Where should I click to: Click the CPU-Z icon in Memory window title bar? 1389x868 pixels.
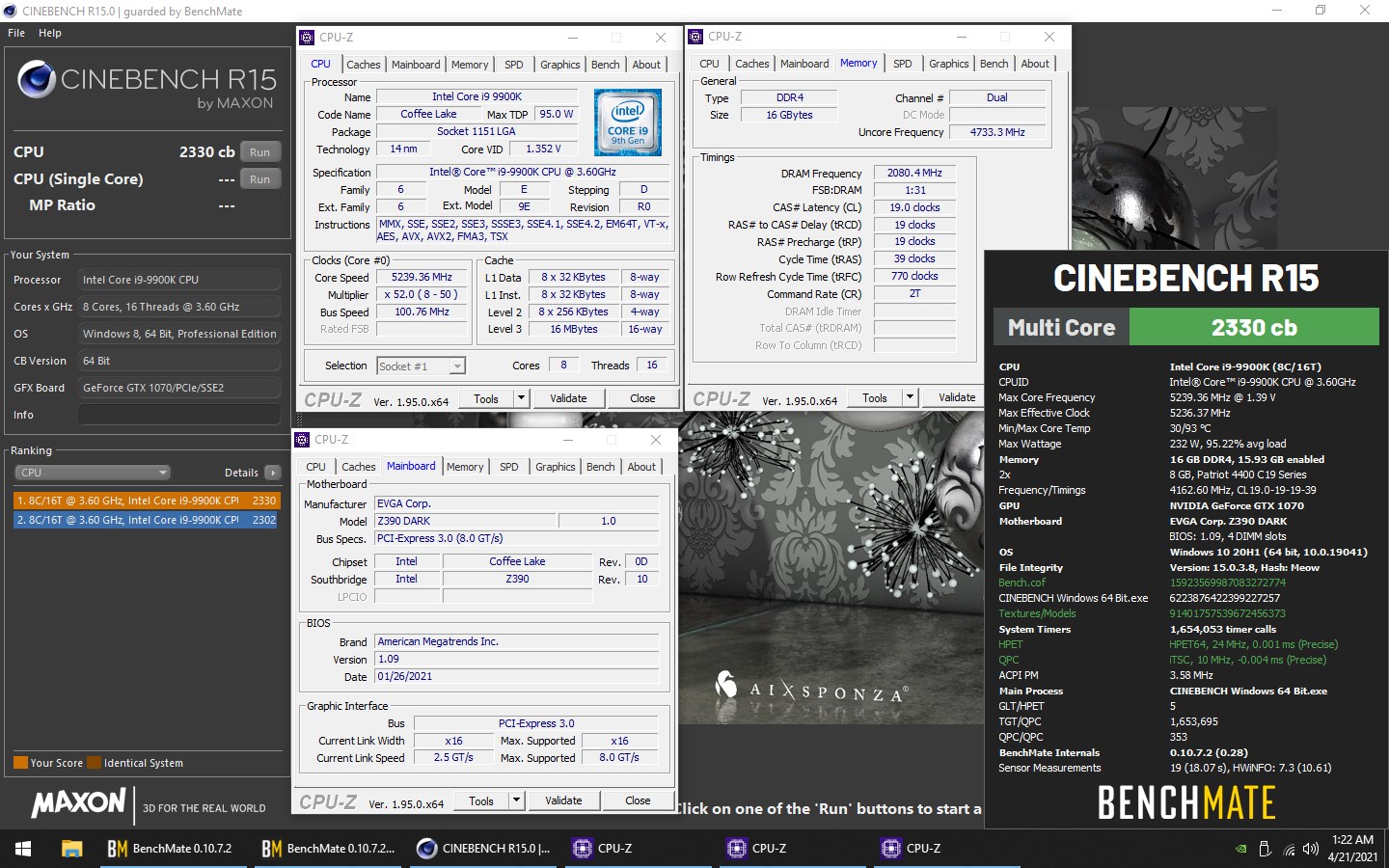(695, 37)
